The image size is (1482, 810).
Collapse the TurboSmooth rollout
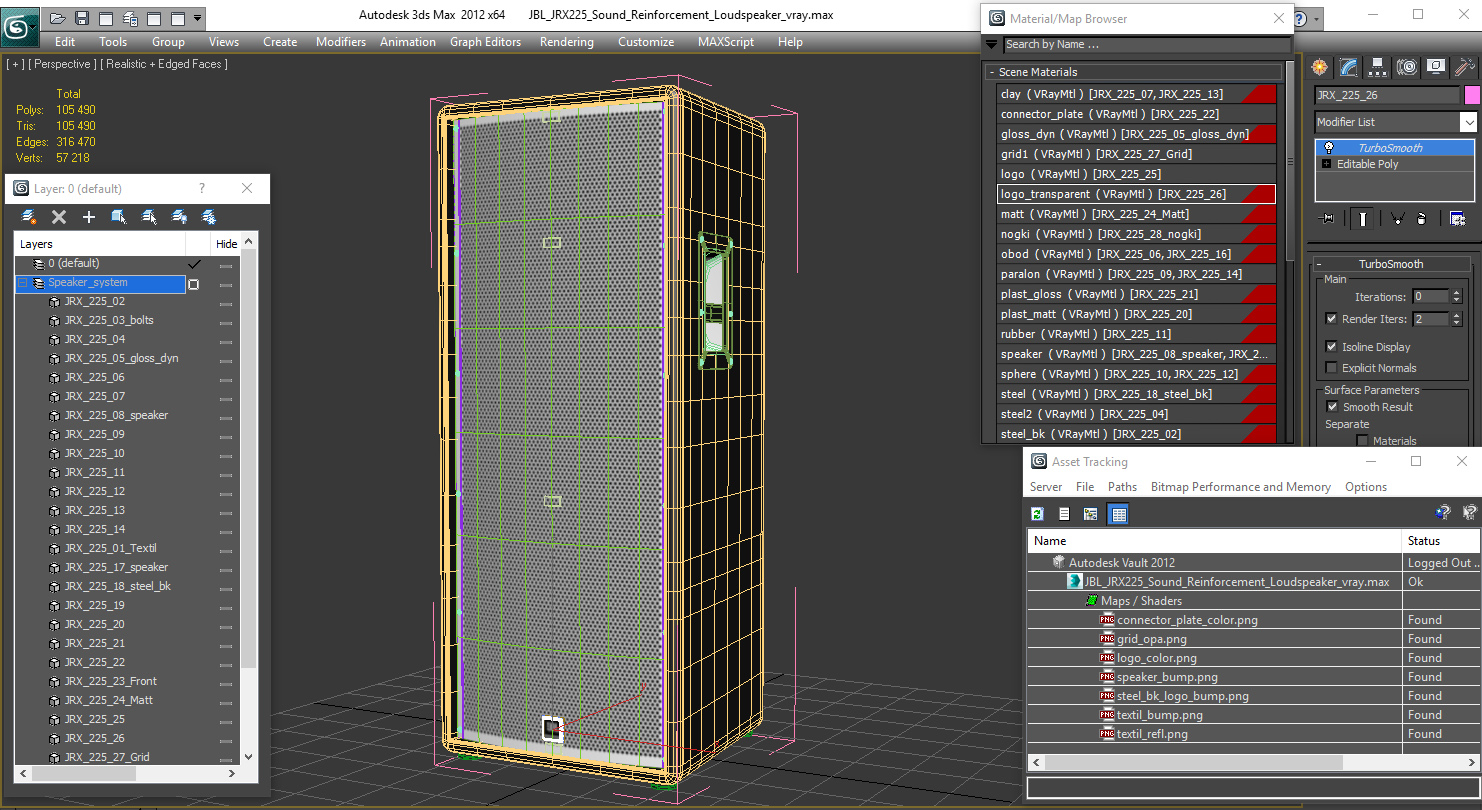pyautogui.click(x=1318, y=264)
